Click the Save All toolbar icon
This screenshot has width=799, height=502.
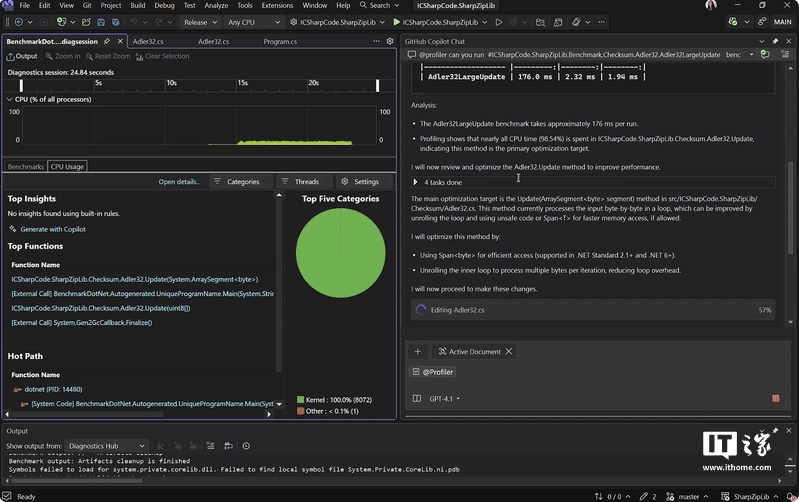click(116, 22)
